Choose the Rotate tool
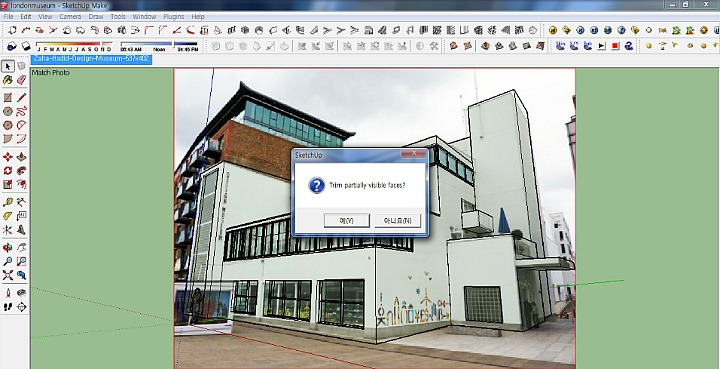 point(8,171)
